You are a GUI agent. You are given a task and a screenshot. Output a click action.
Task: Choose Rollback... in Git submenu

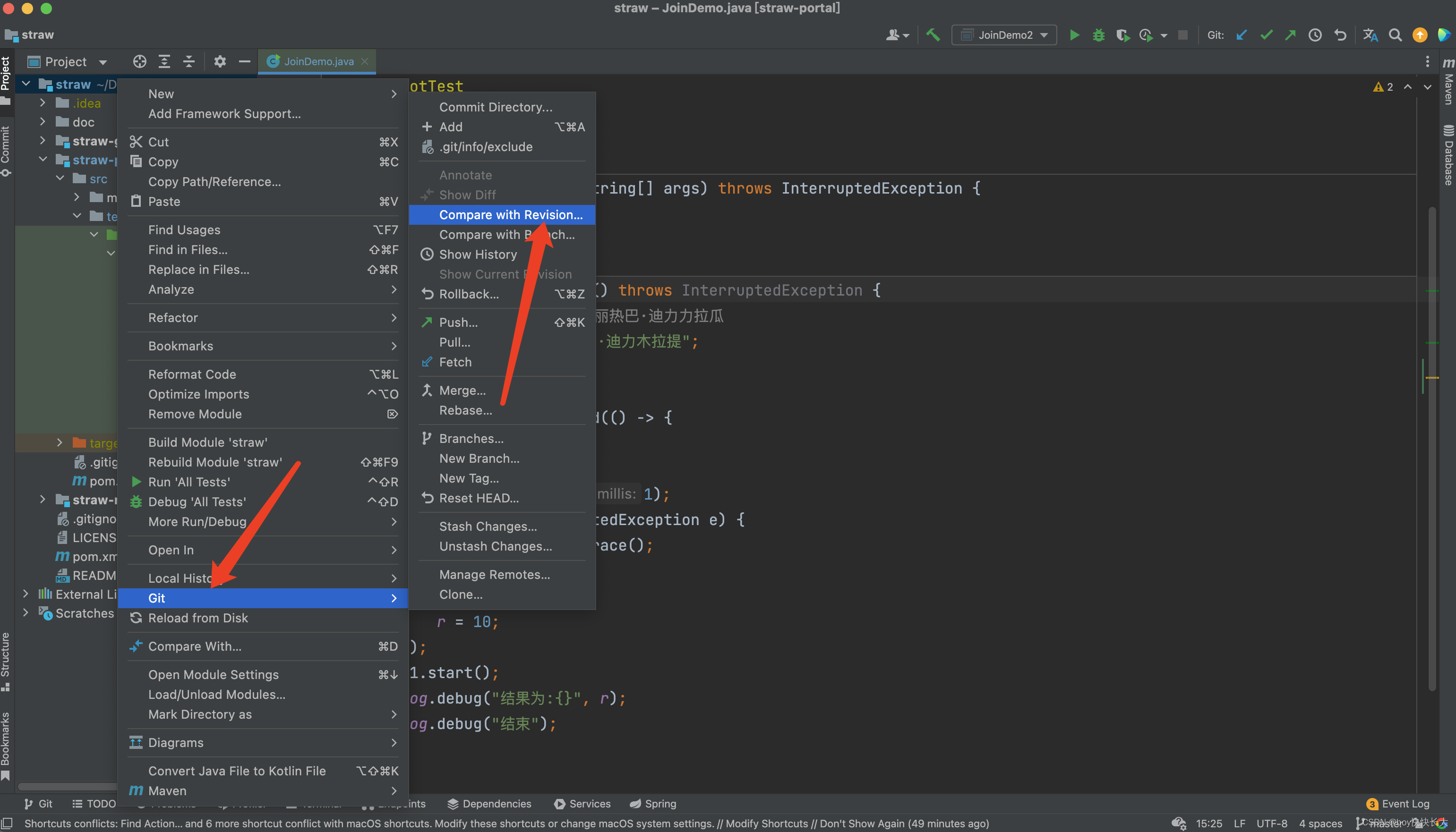502,294
